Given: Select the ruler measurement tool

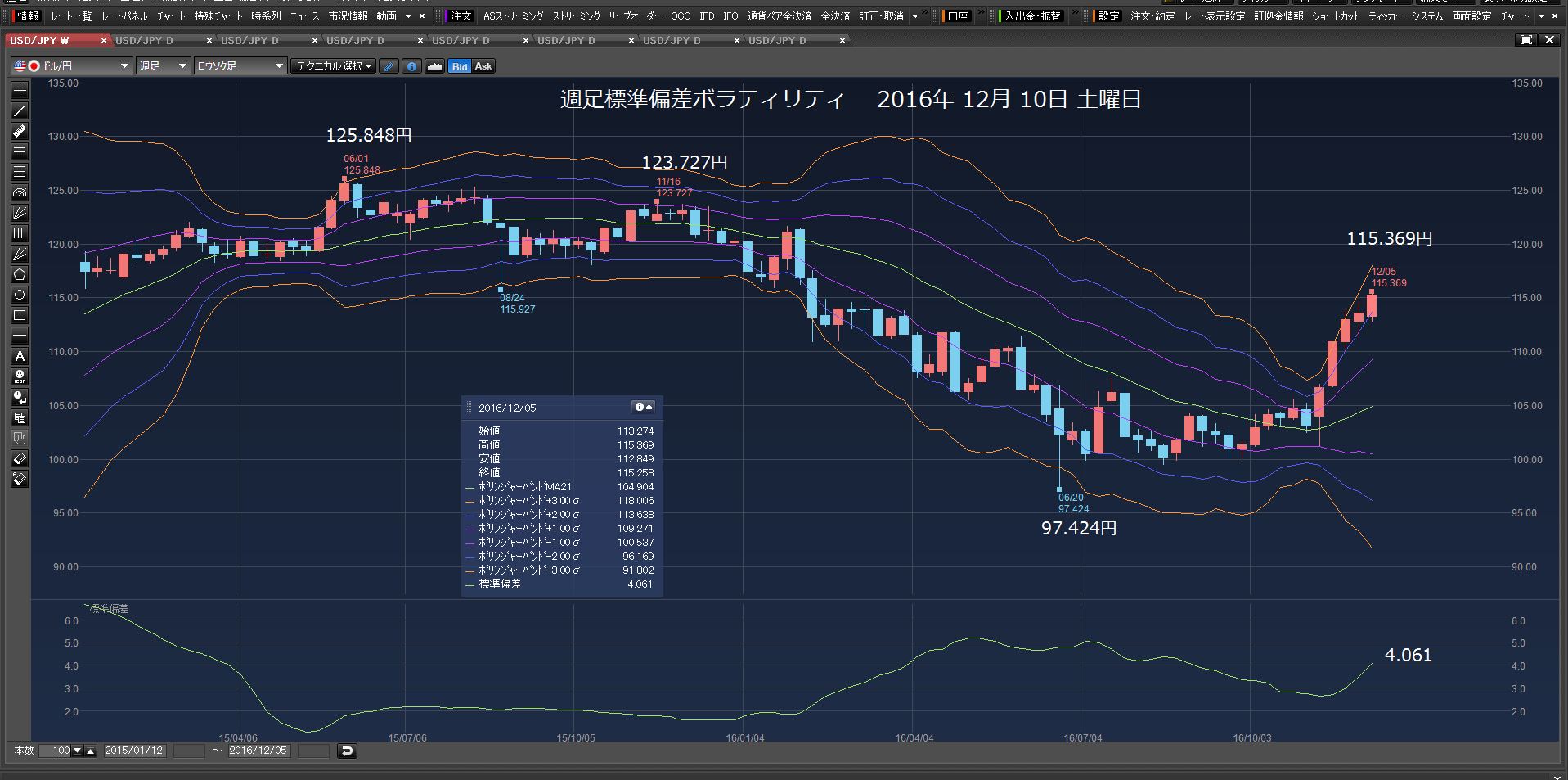Looking at the screenshot, I should [x=20, y=131].
